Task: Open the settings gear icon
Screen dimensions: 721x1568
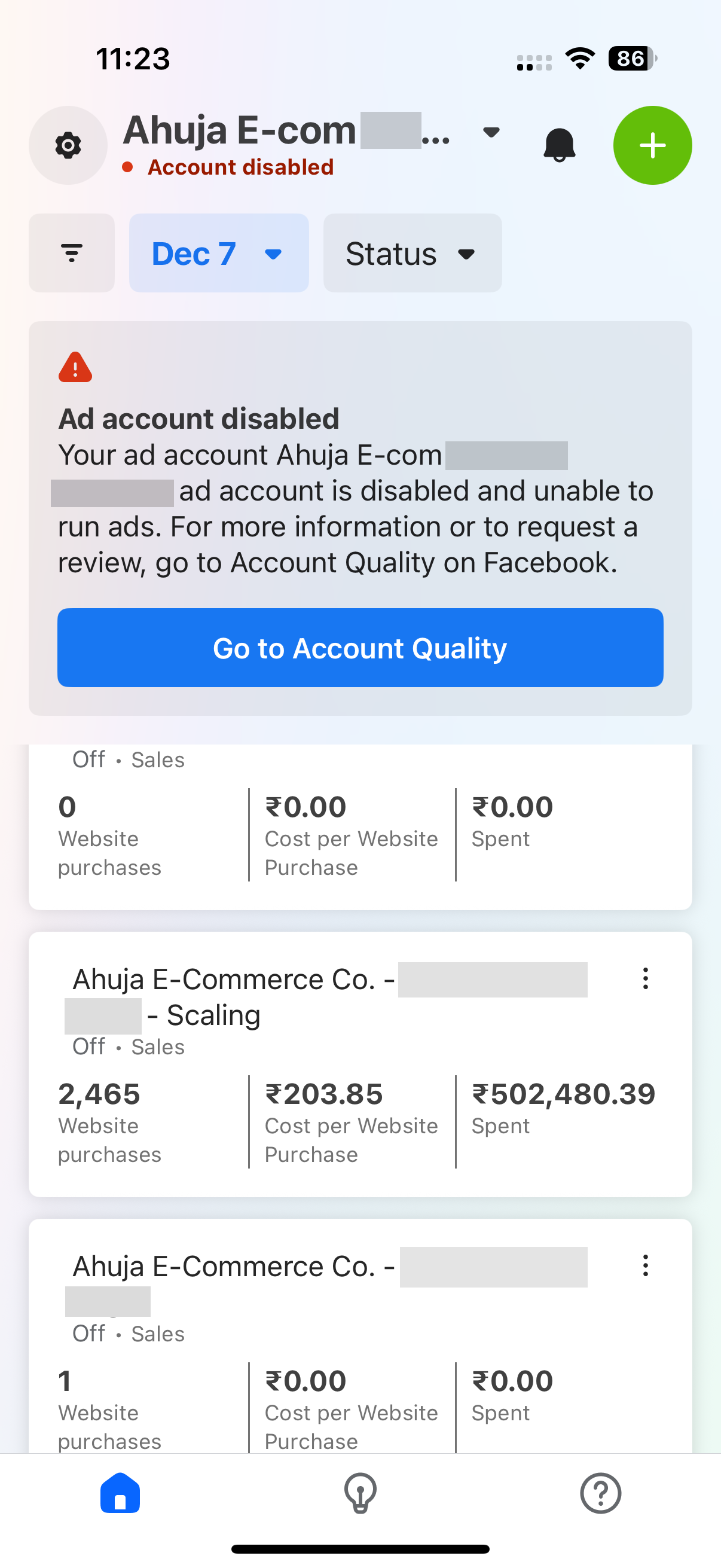Action: (68, 145)
